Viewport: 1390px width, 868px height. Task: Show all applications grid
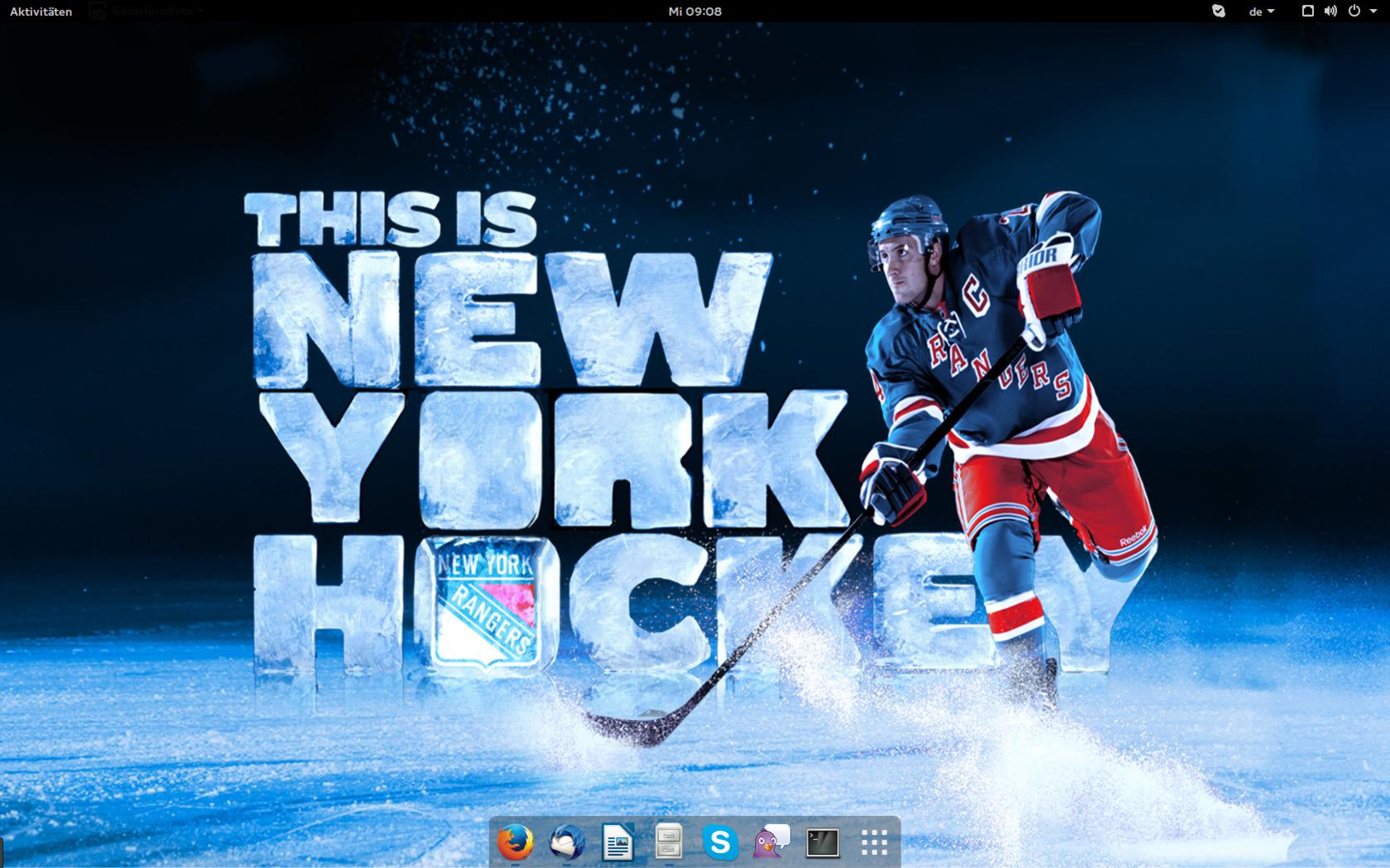pos(874,842)
